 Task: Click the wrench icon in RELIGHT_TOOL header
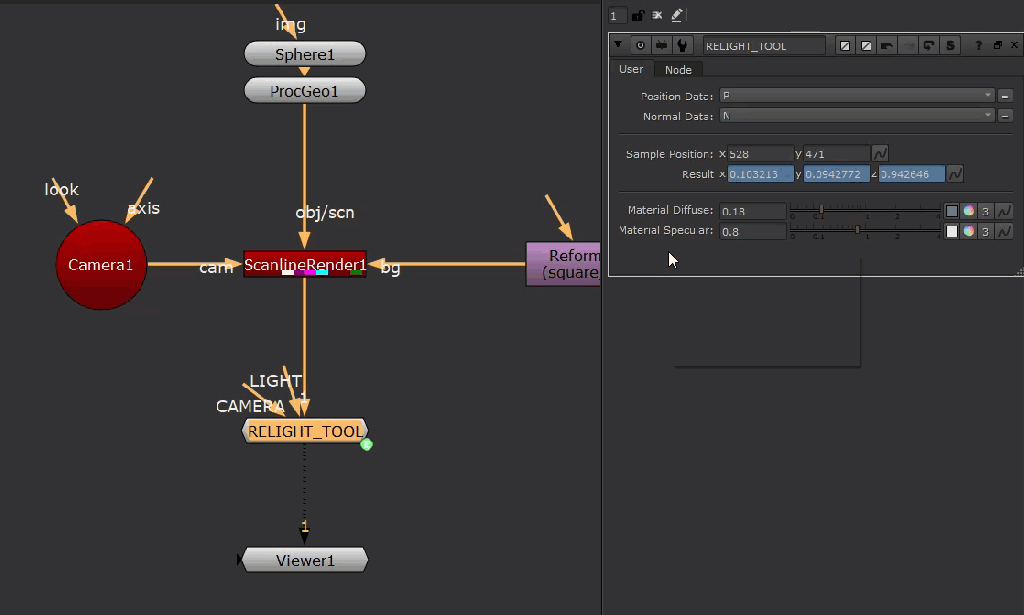[x=682, y=45]
